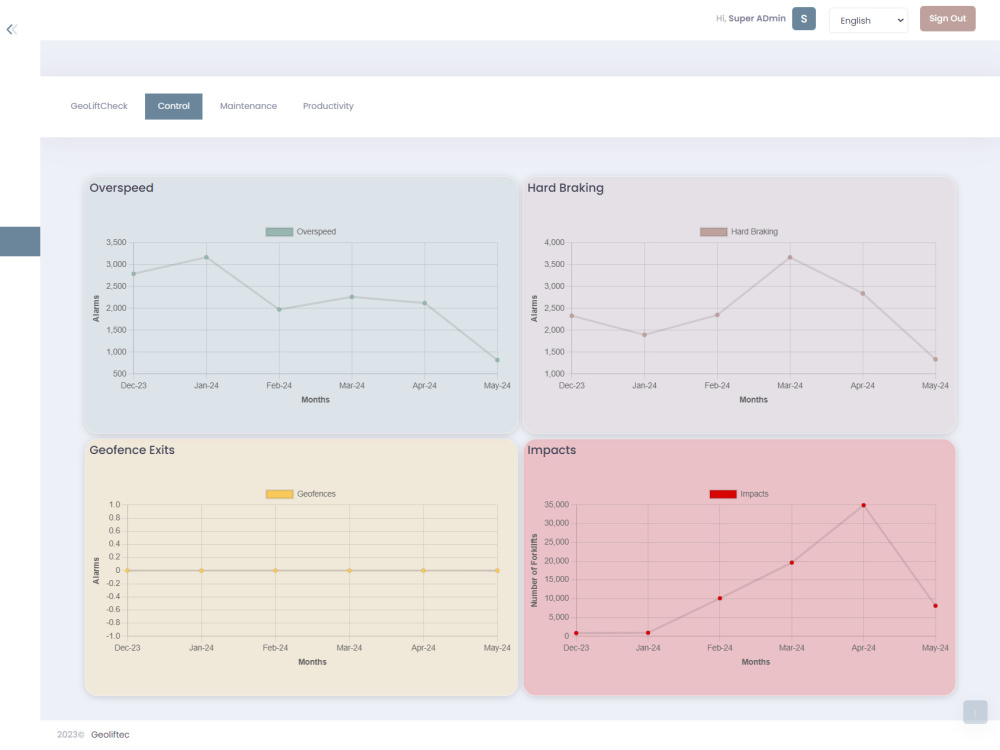Image resolution: width=1000 pixels, height=750 pixels.
Task: Click the Overspeed May-24 data point
Action: pos(497,360)
